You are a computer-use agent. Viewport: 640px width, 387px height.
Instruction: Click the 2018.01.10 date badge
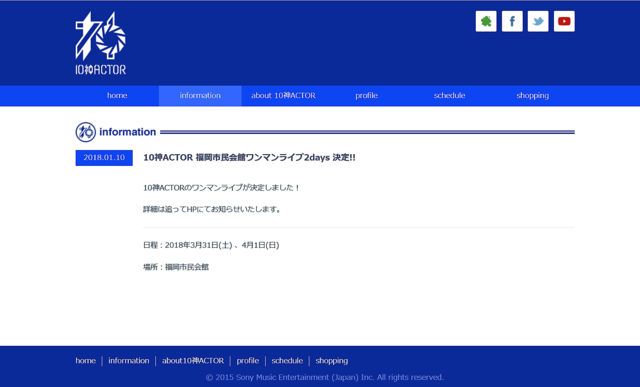pos(104,158)
